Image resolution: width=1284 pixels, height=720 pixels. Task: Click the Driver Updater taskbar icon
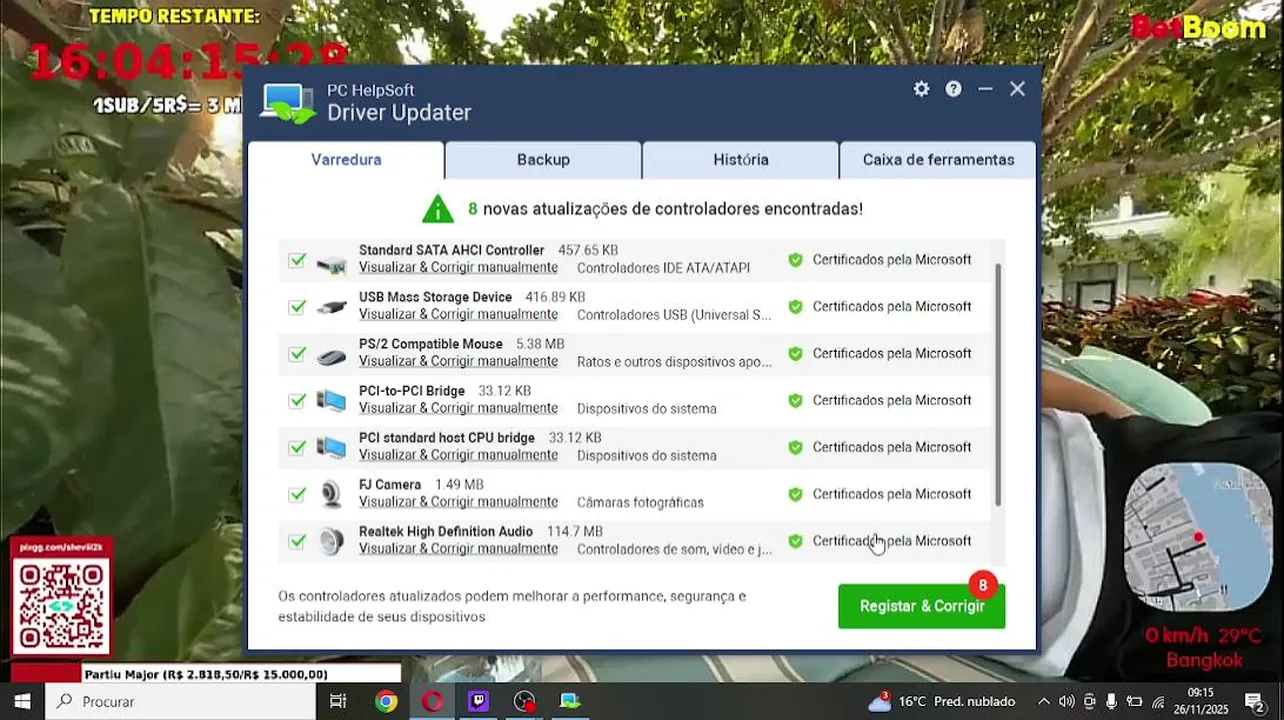[x=570, y=701]
